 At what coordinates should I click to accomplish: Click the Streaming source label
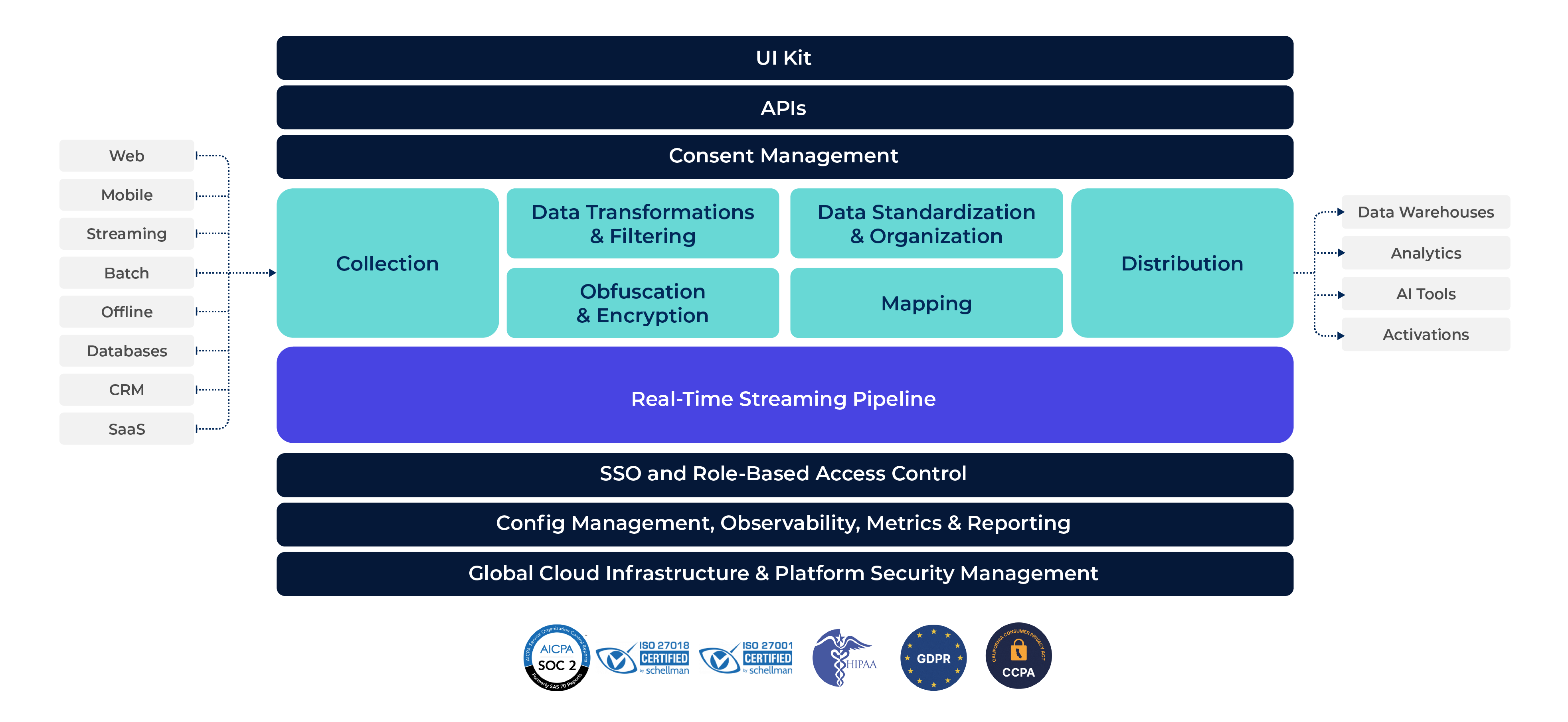coord(126,234)
